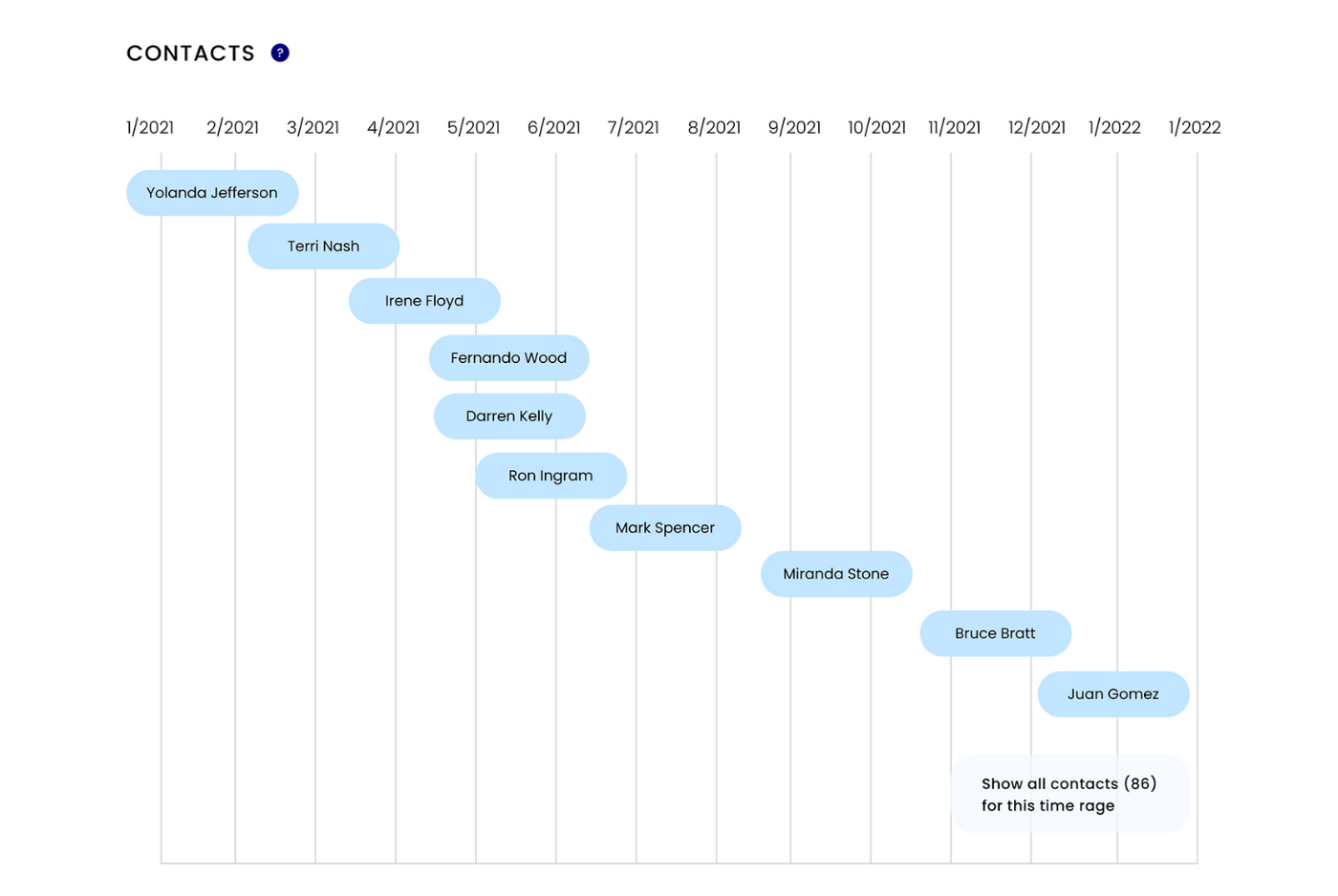The height and width of the screenshot is (896, 1338).
Task: Click the 9/2021 month label
Action: [794, 127]
